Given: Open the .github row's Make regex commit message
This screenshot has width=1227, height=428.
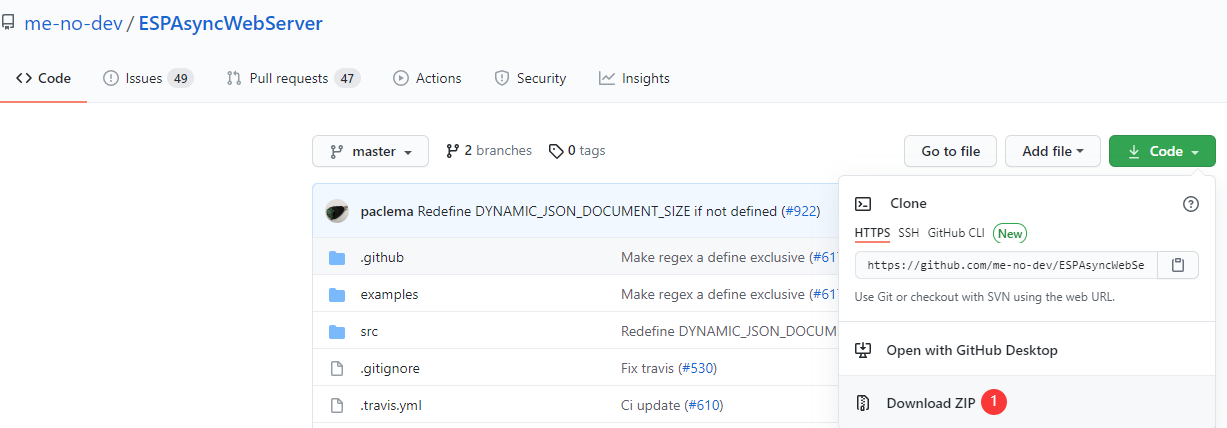Looking at the screenshot, I should 713,257.
